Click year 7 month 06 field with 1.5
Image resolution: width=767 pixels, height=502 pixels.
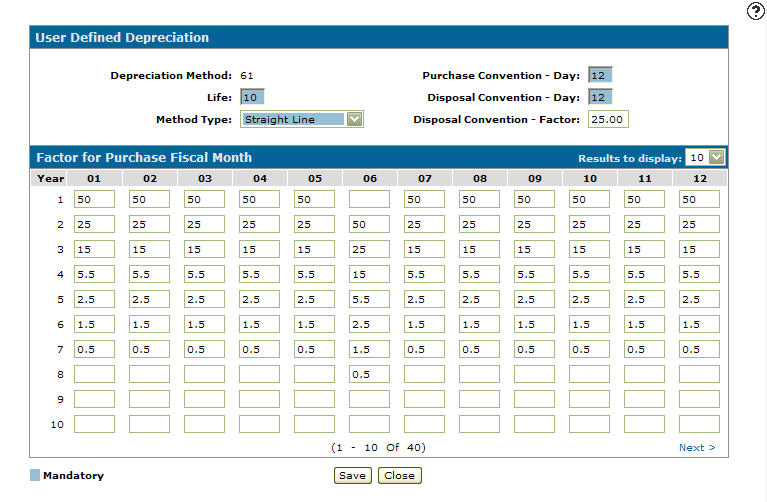pyautogui.click(x=369, y=349)
